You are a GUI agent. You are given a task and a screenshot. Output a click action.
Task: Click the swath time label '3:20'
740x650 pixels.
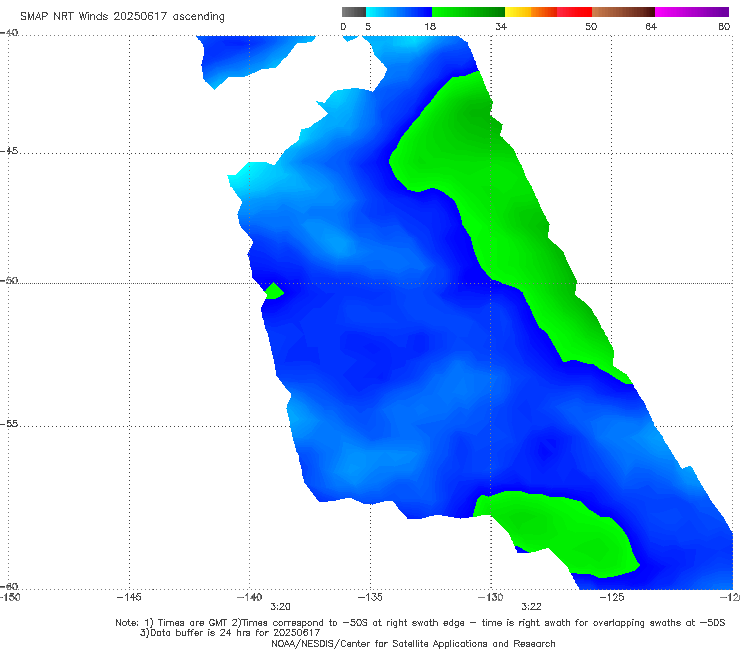click(280, 607)
